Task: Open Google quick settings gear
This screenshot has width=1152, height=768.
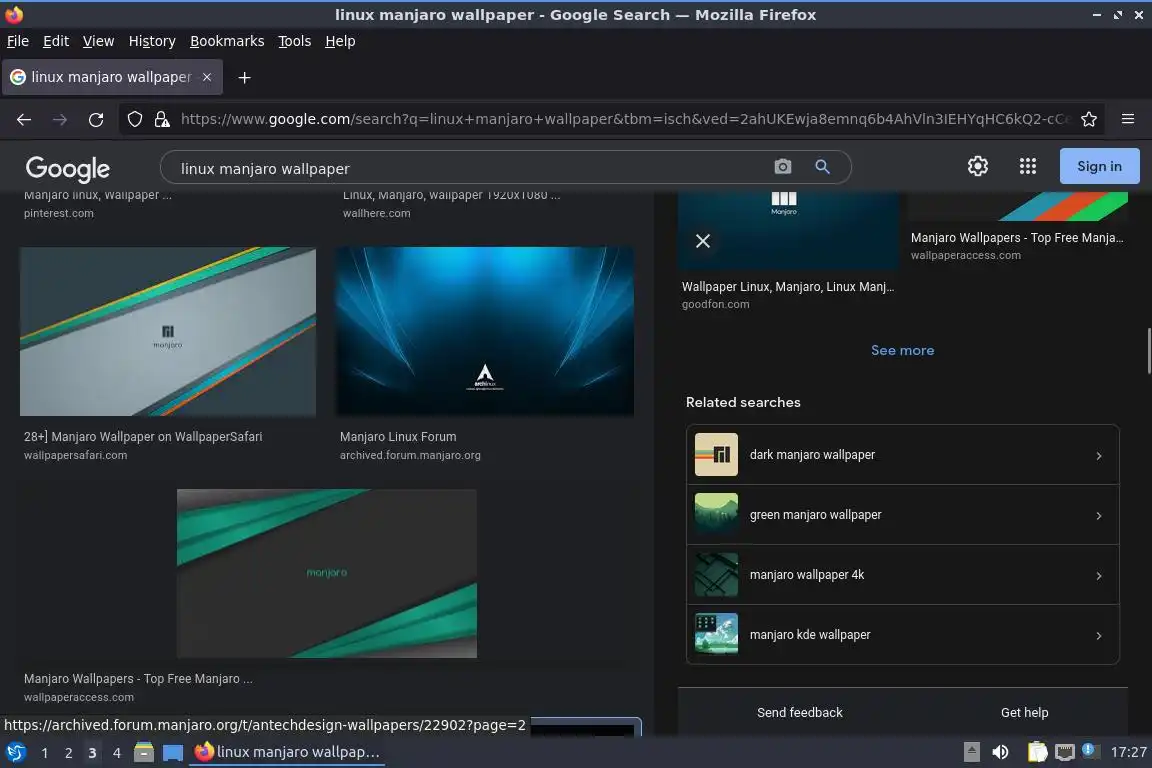Action: click(x=977, y=166)
